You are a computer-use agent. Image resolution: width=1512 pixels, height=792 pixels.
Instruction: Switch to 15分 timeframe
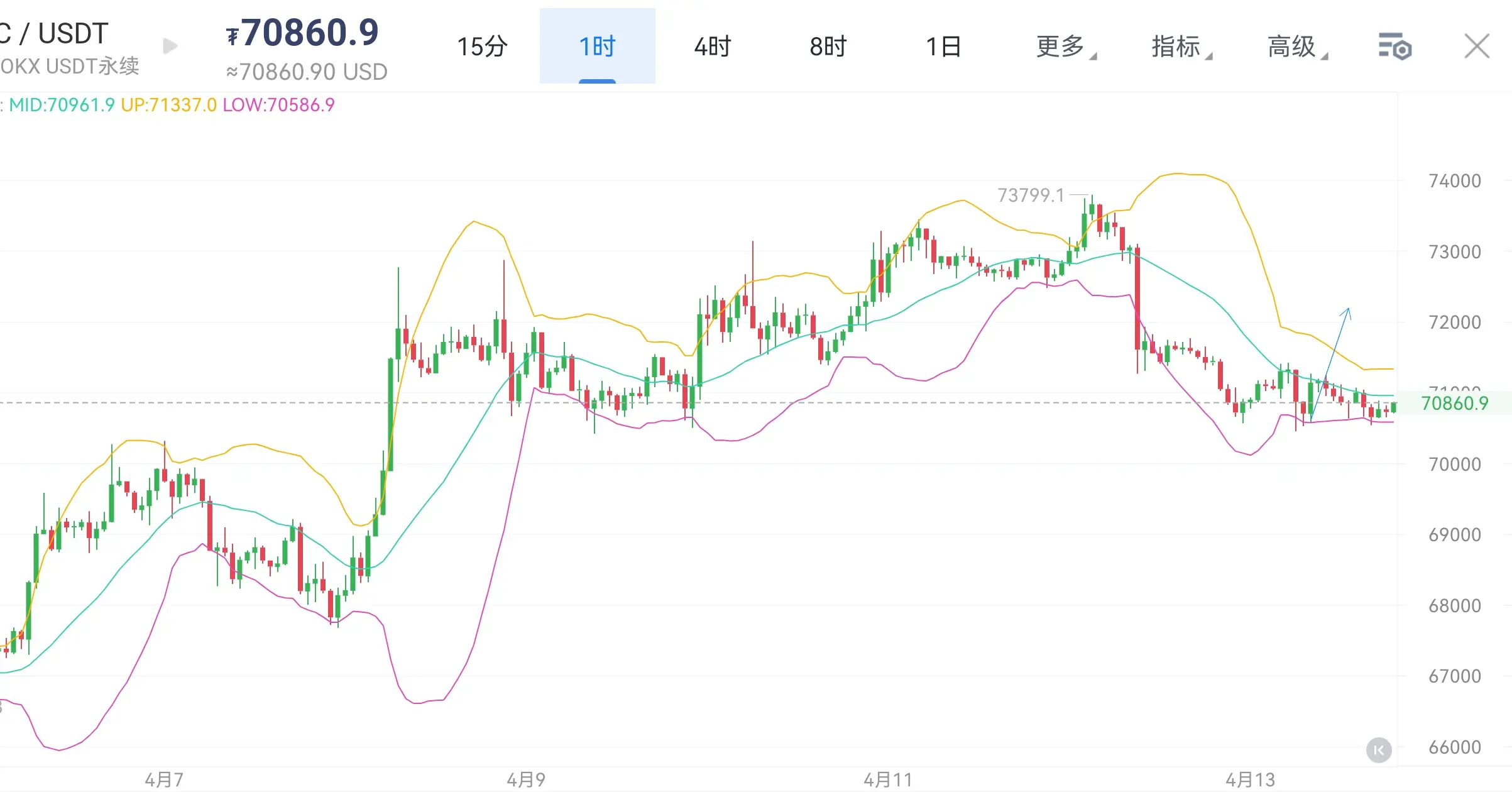(482, 47)
